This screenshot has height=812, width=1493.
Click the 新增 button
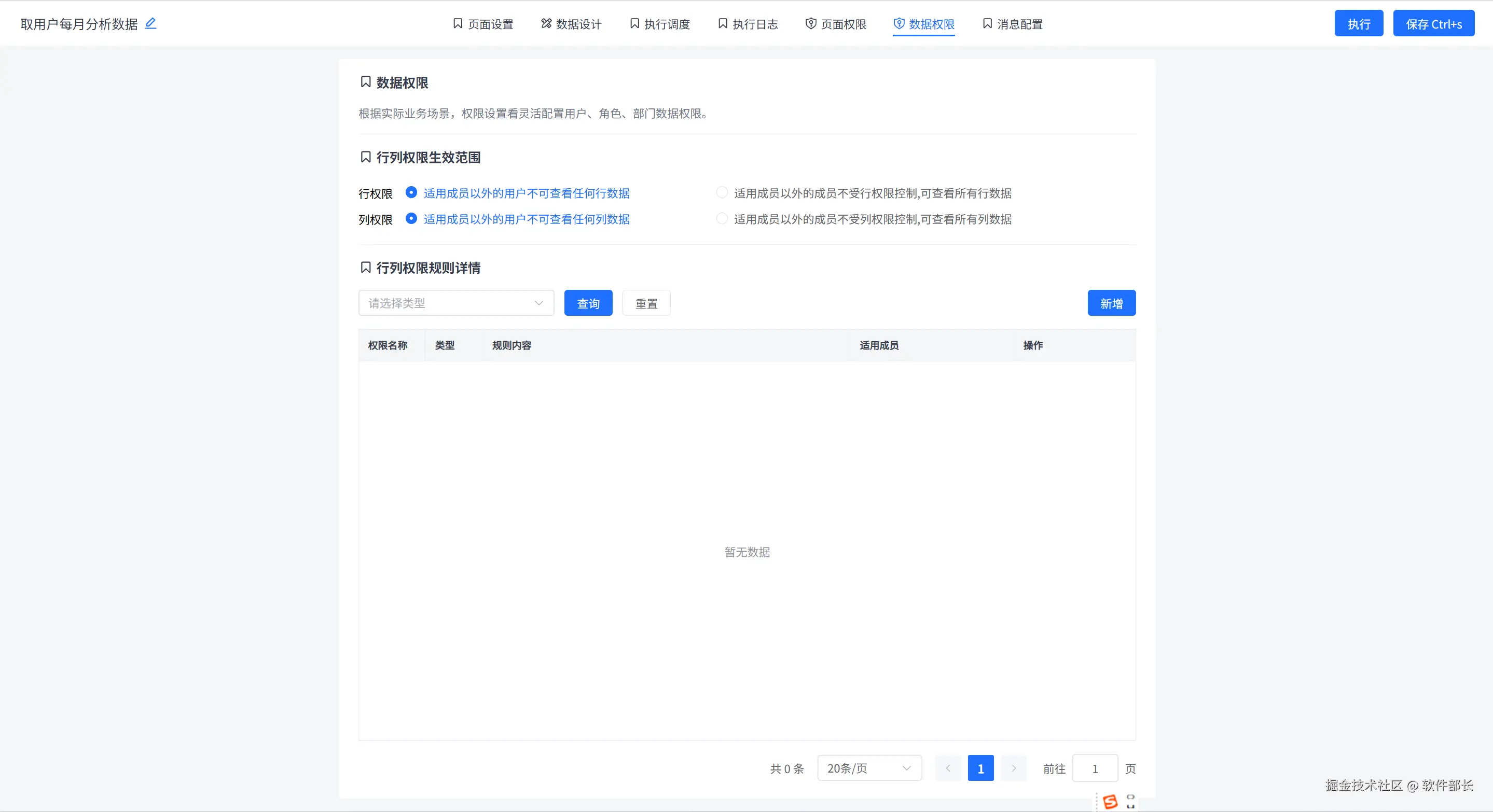click(1111, 303)
